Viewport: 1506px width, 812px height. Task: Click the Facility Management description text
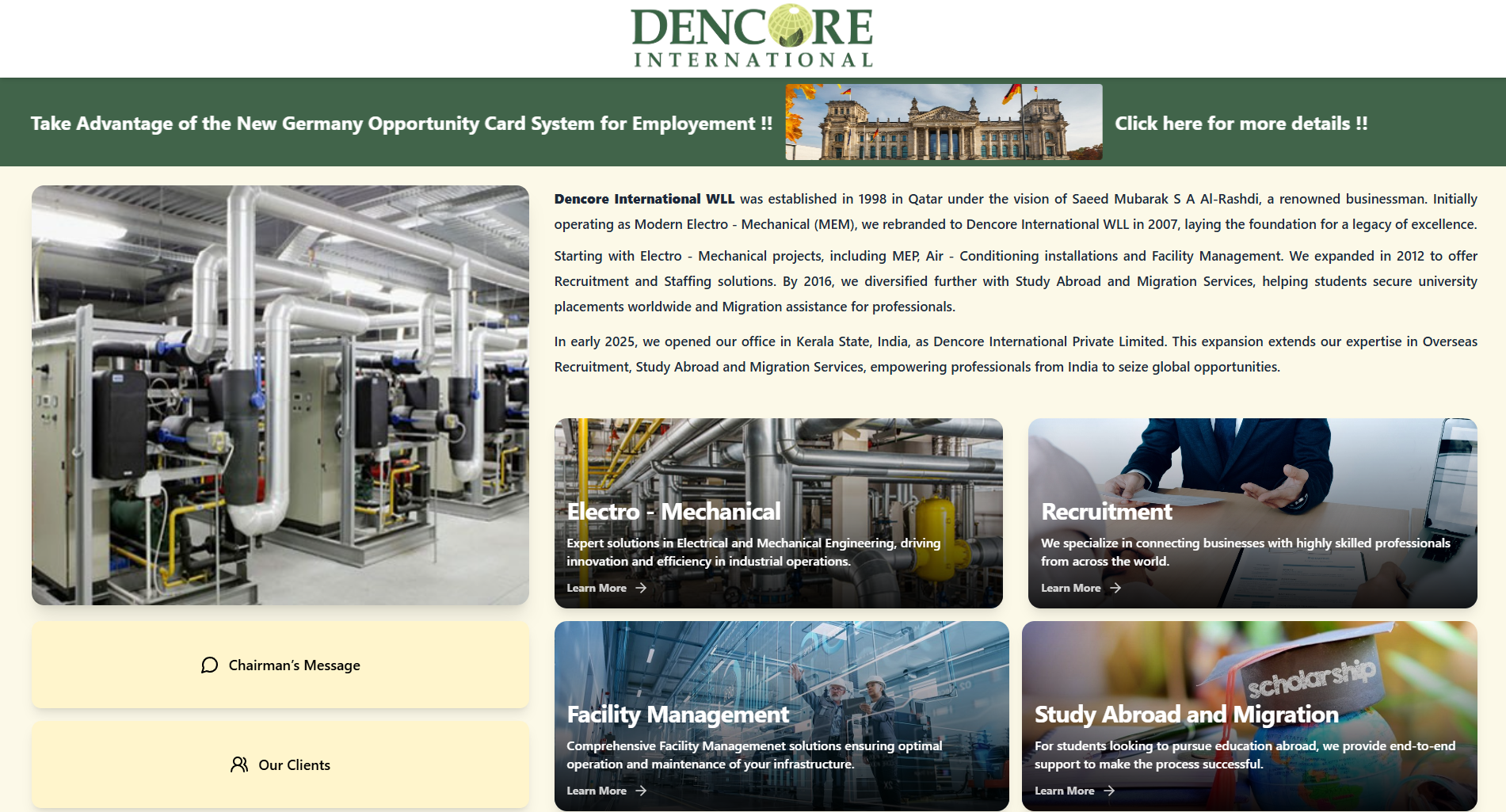coord(754,755)
